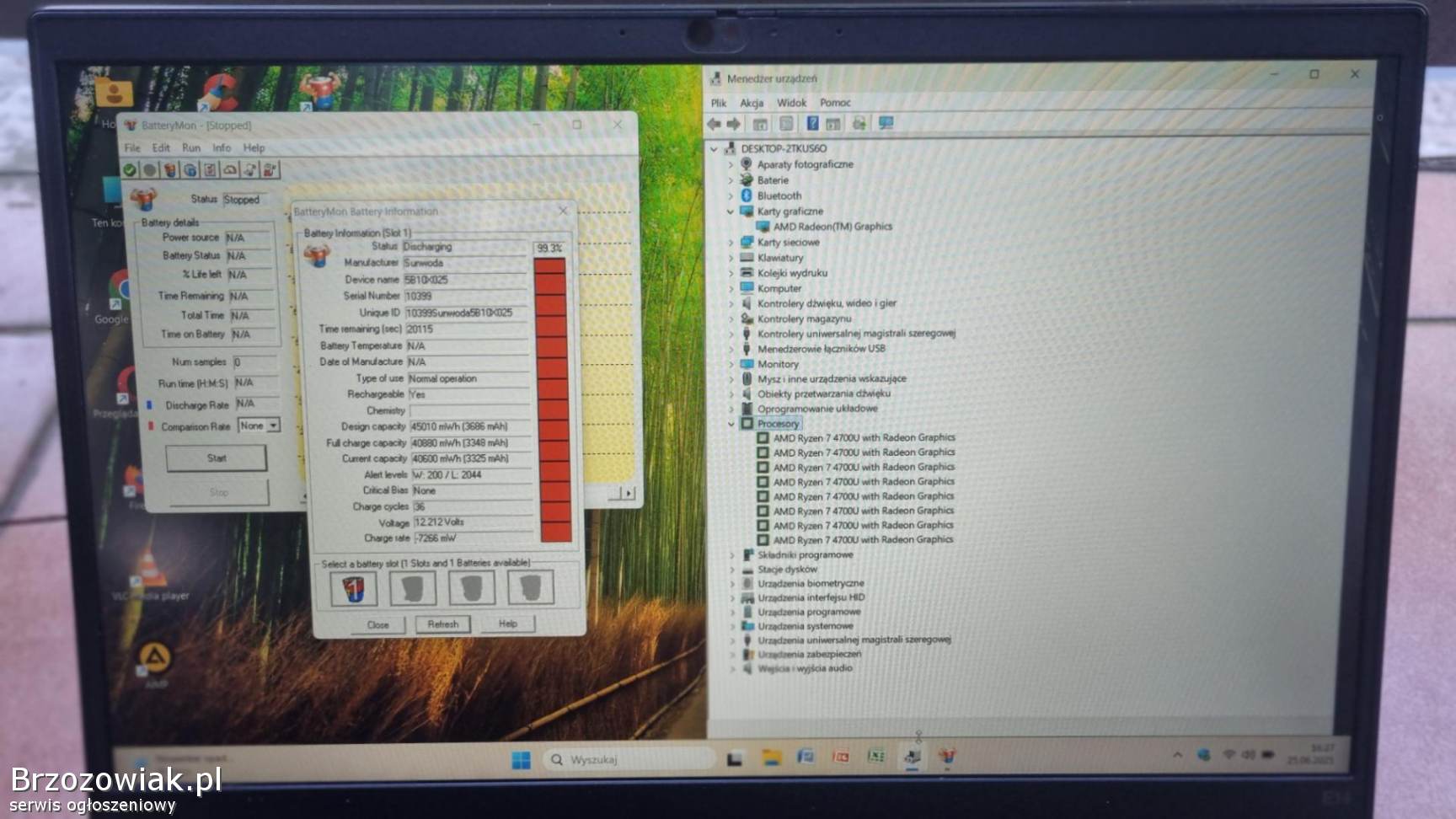Open Excel from the taskbar
This screenshot has width=1456, height=819.
tap(876, 757)
